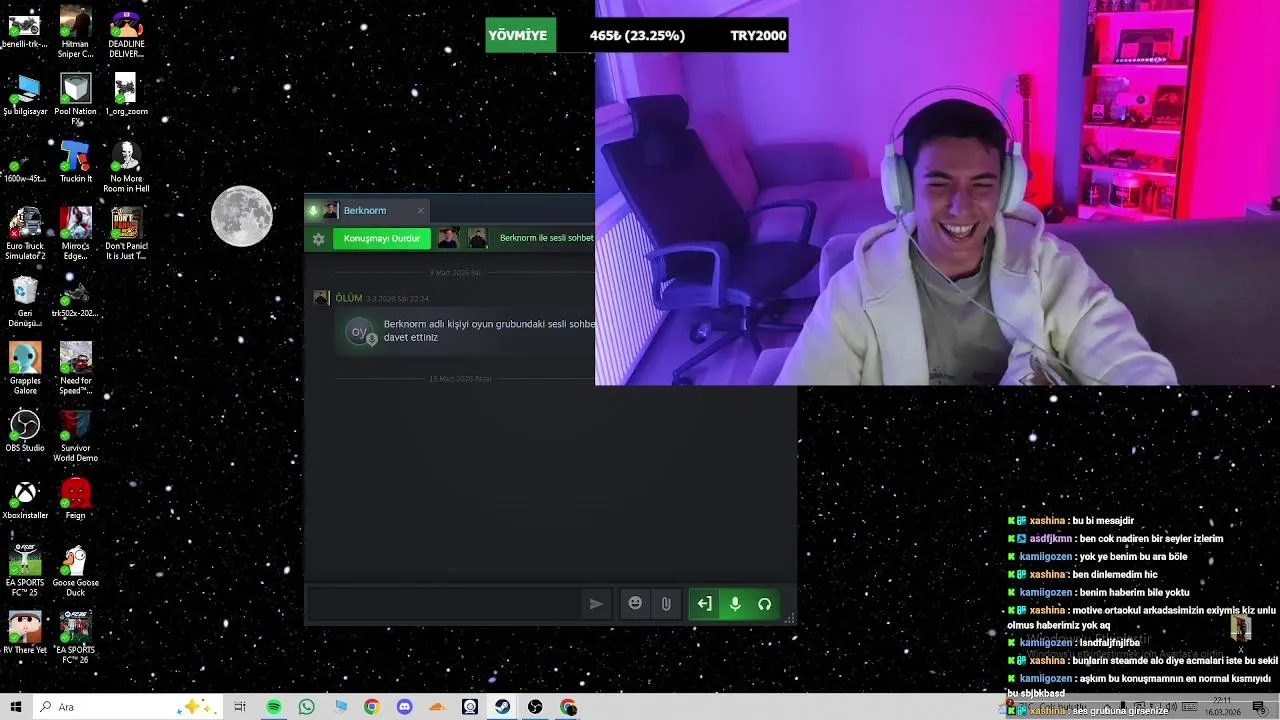Mute headphone audio in Steam voice chat
The width and height of the screenshot is (1280, 720).
point(764,604)
